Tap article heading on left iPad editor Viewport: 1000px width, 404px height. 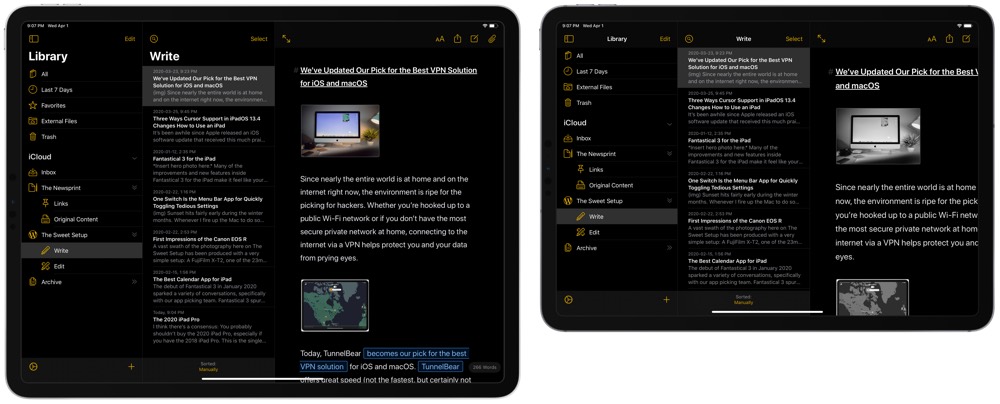(388, 77)
